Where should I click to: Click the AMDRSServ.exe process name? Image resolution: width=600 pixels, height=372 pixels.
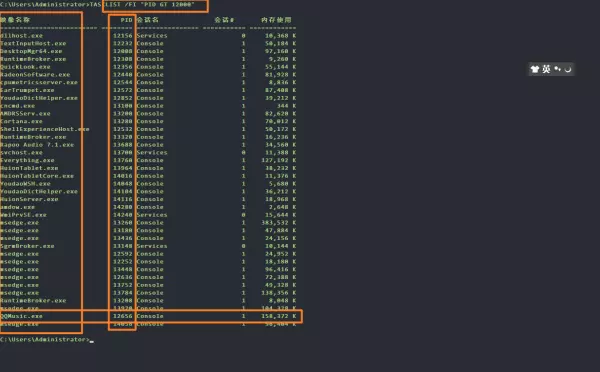coord(25,114)
